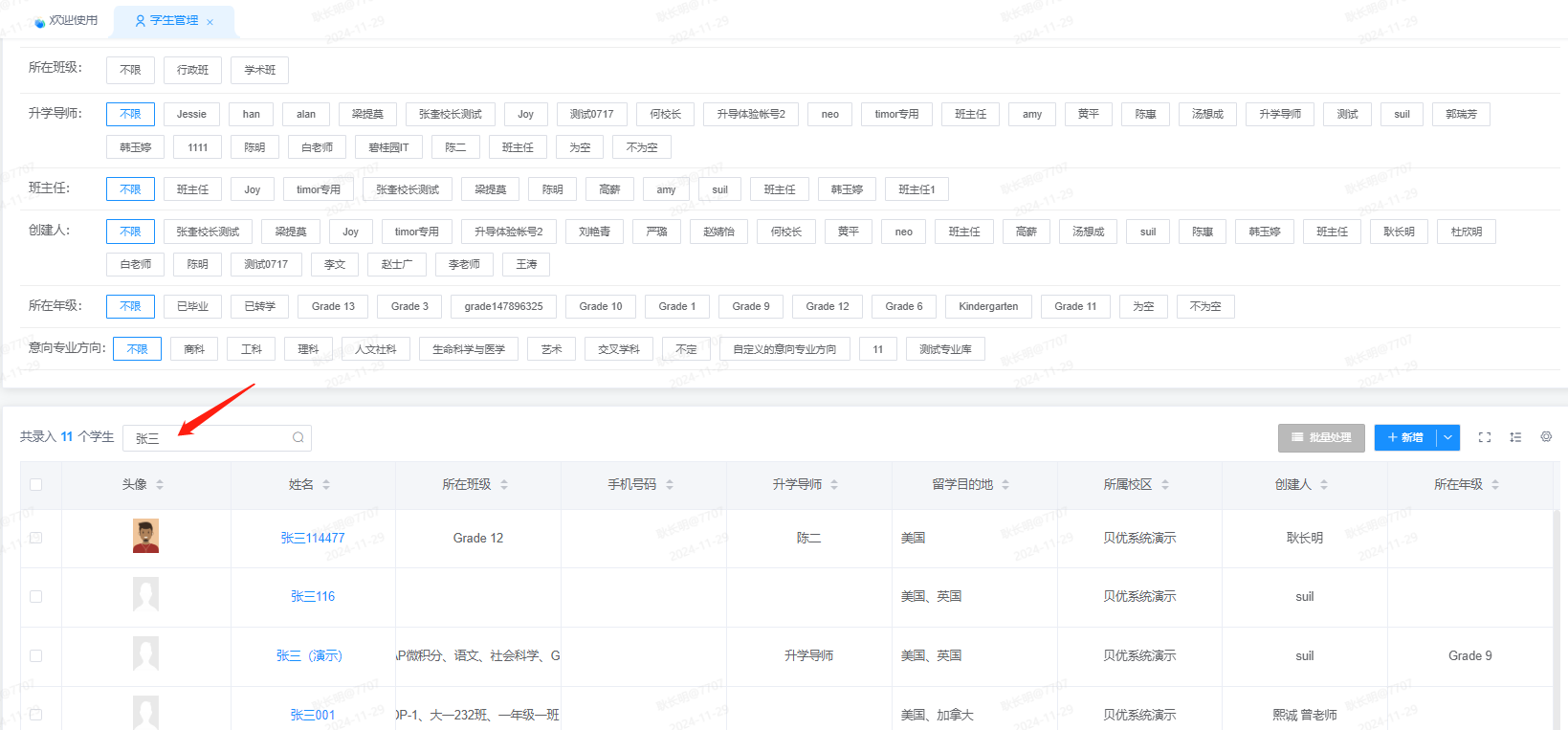Toggle fullscreen table view icon

pos(1485,437)
